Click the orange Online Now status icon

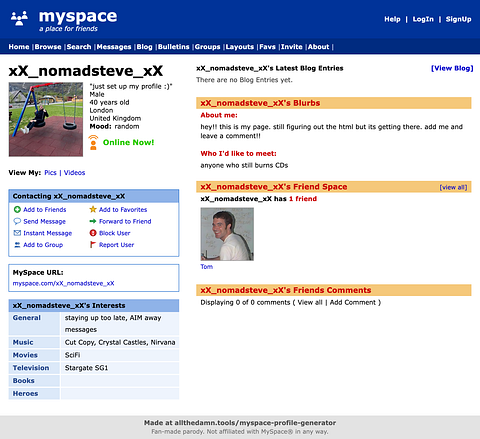[93, 142]
